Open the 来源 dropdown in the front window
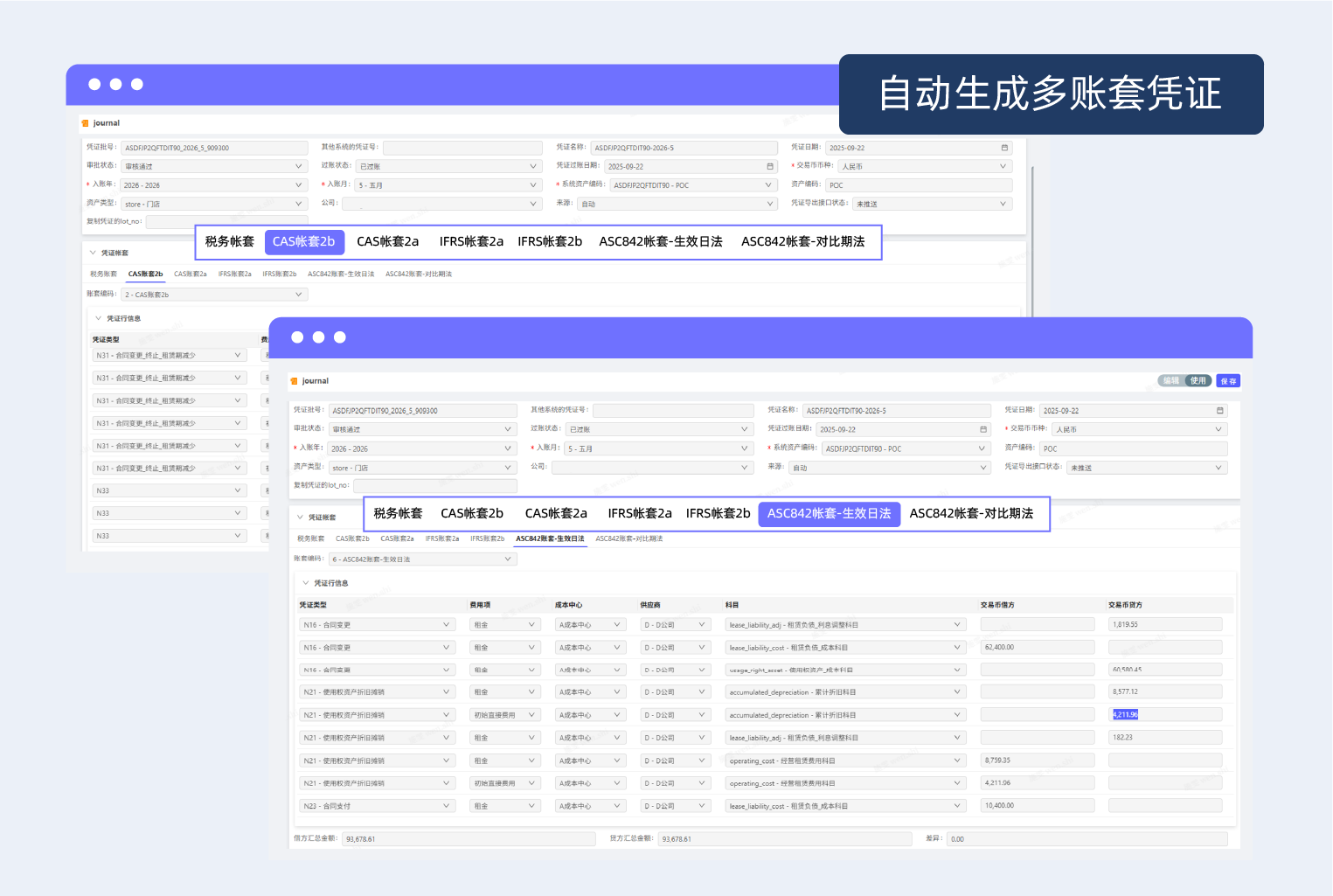Image resolution: width=1333 pixels, height=896 pixels. point(890,468)
